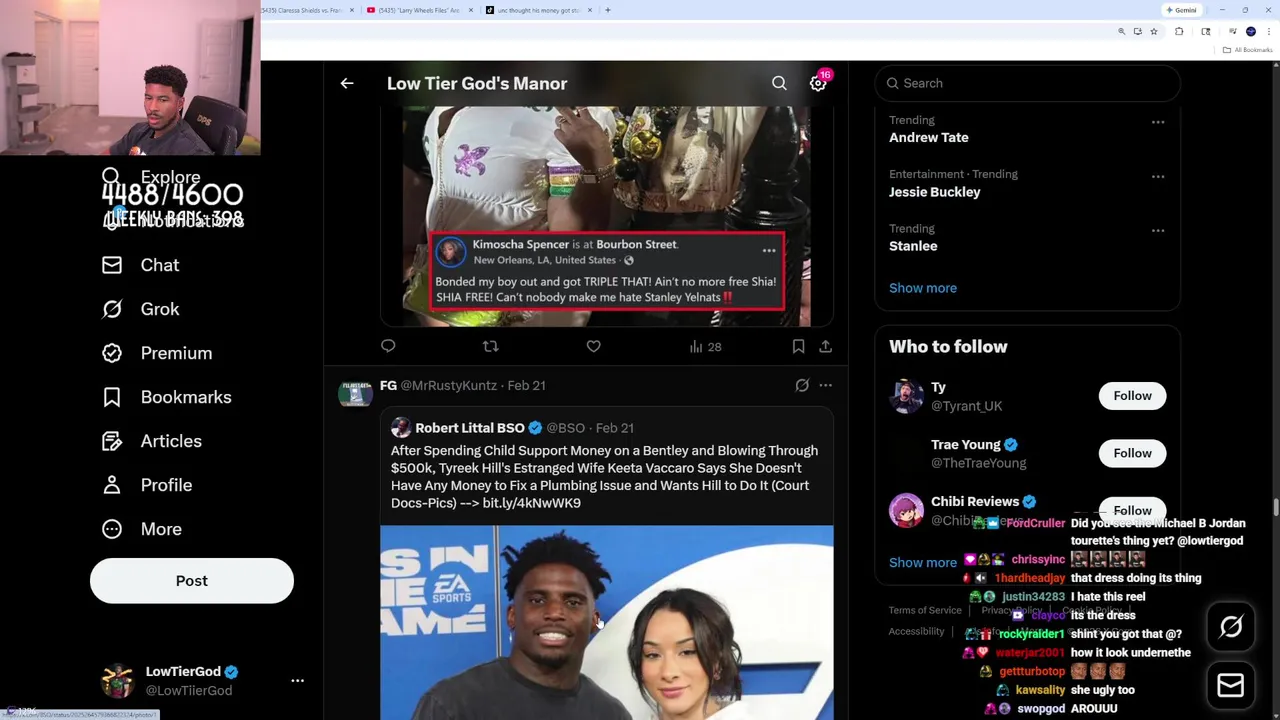The height and width of the screenshot is (720, 1280).
Task: Open the browser extensions puzzle icon
Action: [x=1179, y=32]
